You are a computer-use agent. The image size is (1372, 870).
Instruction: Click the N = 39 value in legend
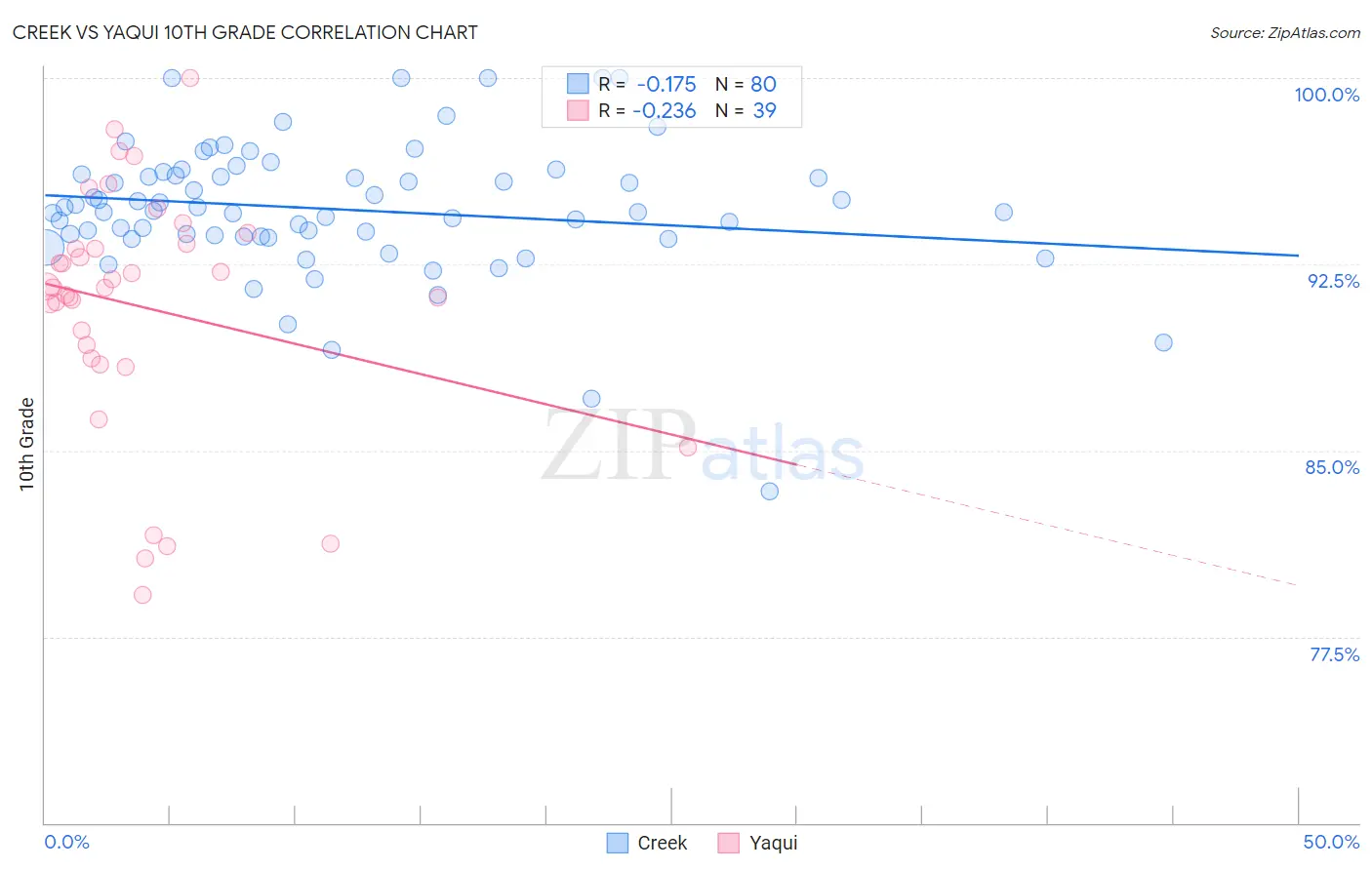coord(746,110)
